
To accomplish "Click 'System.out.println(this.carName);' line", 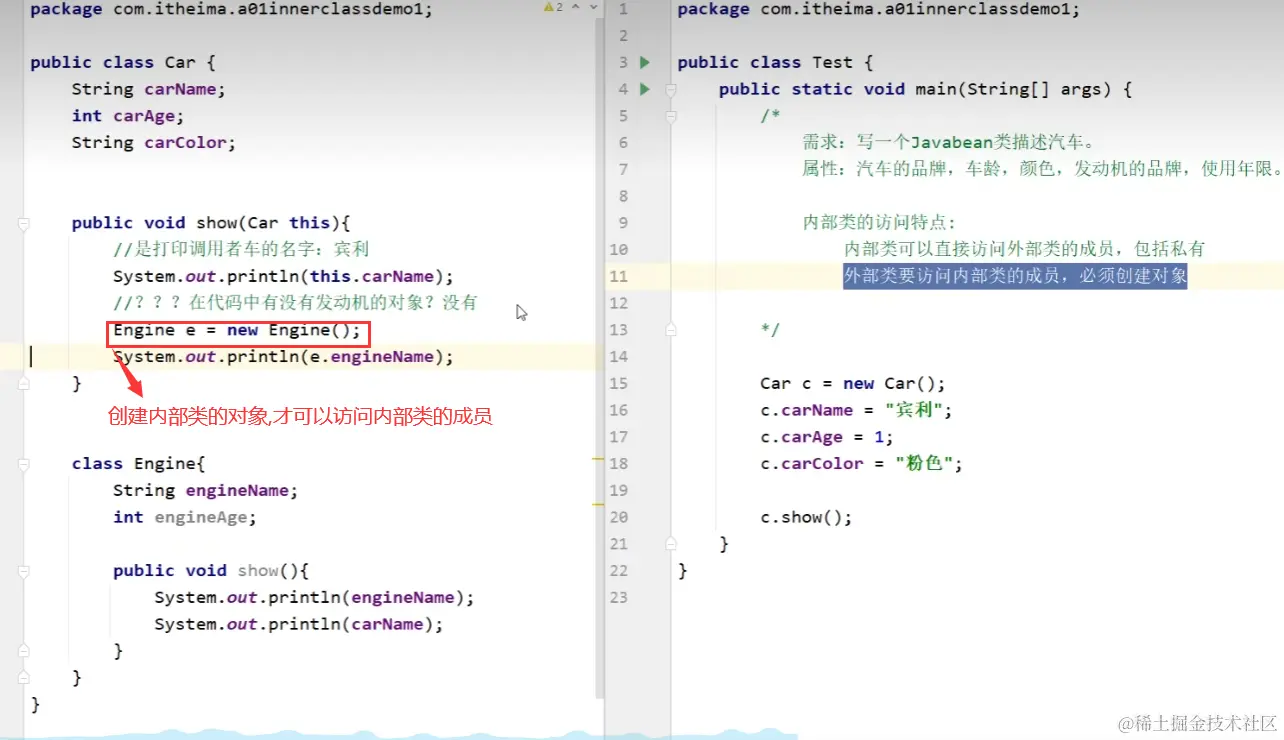I will coord(283,276).
